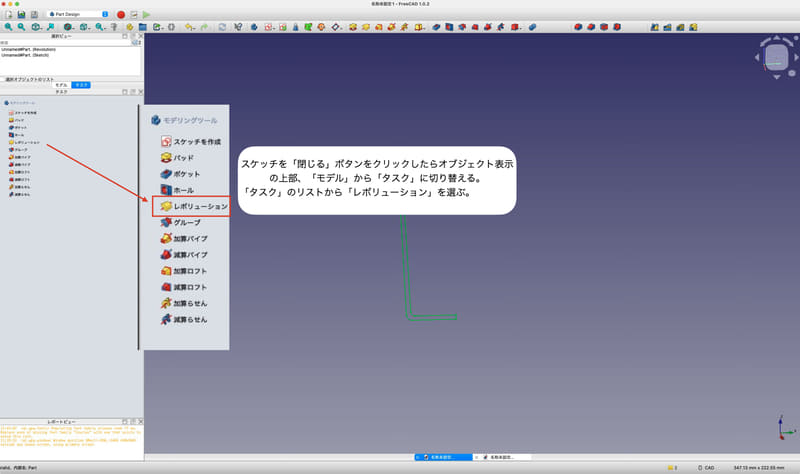Click the Redo arrow icon
The width and height of the screenshot is (800, 474).
204,27
